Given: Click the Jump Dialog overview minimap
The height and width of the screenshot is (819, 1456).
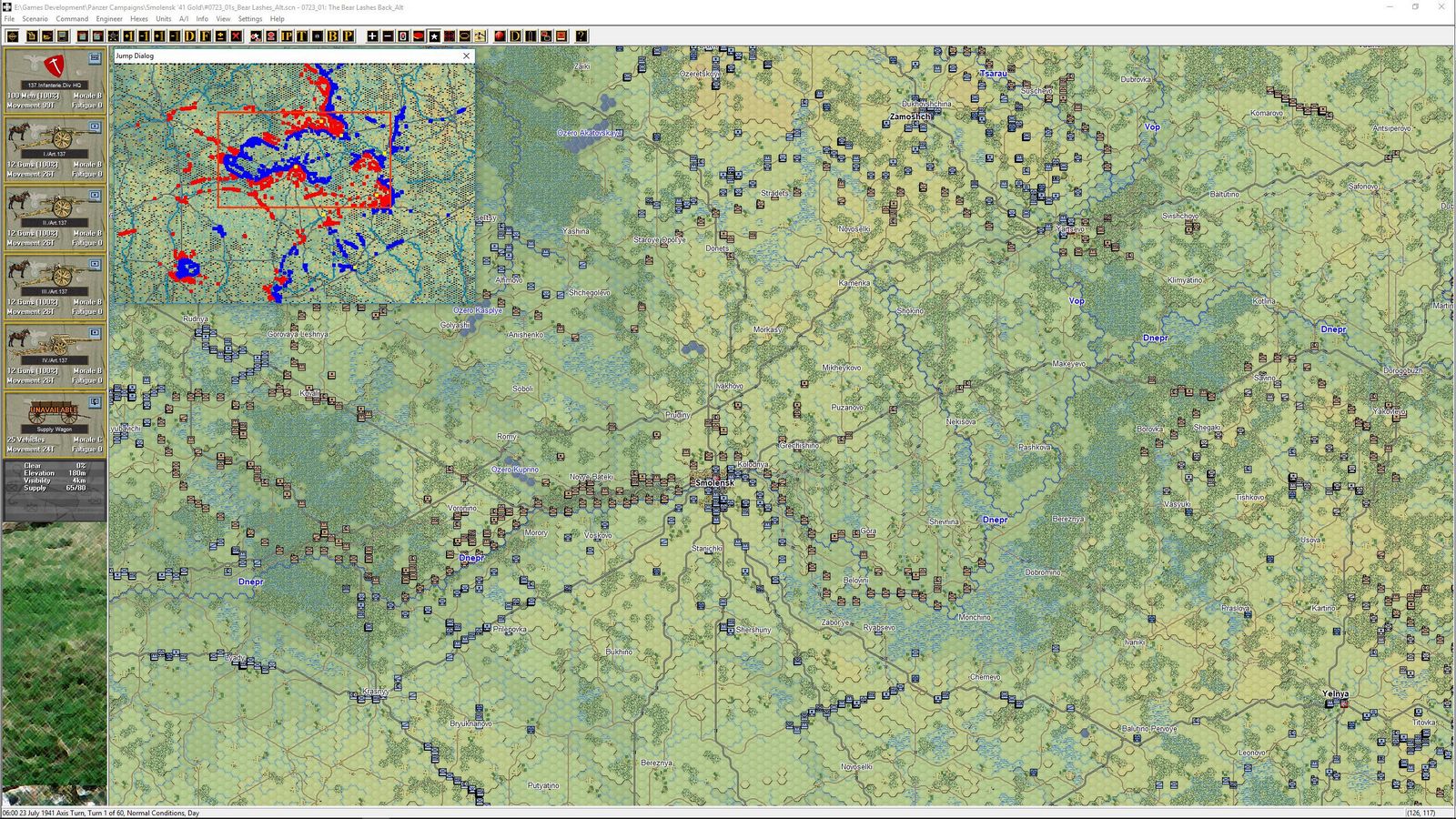Looking at the screenshot, I should [293, 183].
